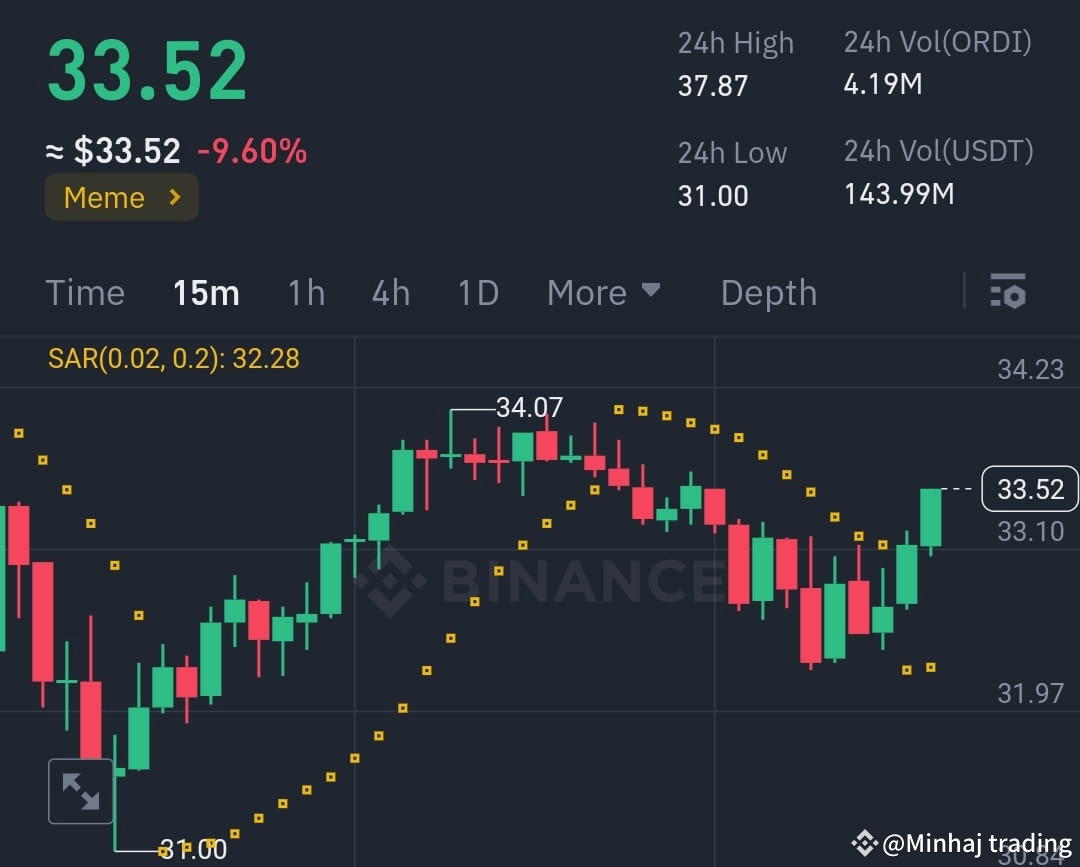Switch to the 4h timeframe tab
Screen dimensions: 1080x867
[x=390, y=292]
